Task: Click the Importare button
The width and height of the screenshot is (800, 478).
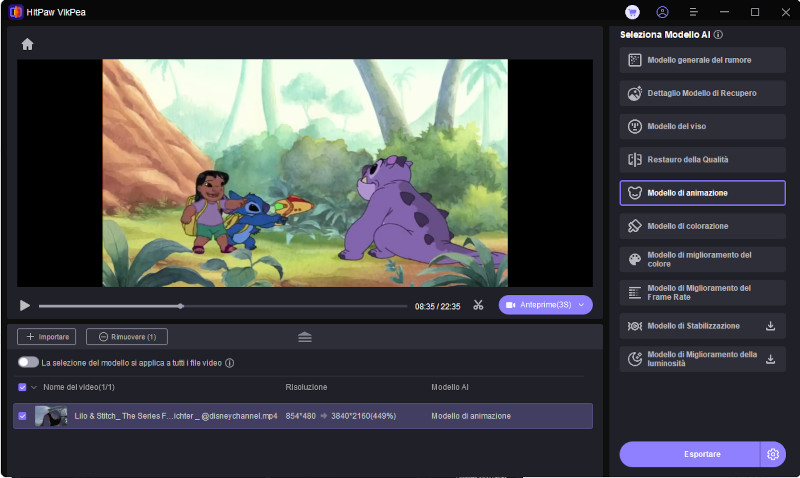Action: click(x=47, y=337)
